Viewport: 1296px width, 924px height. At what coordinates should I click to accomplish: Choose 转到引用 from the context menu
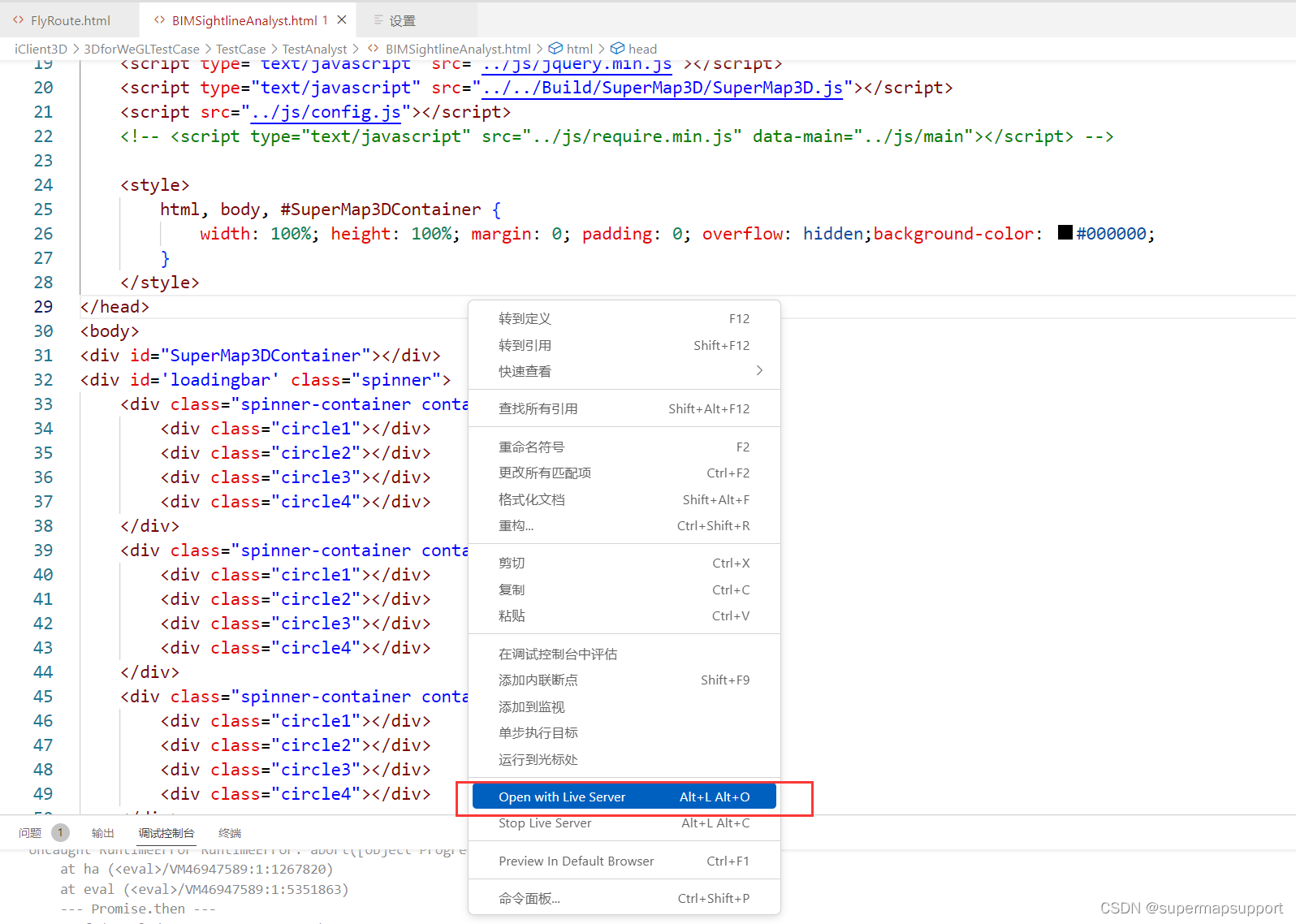(624, 346)
